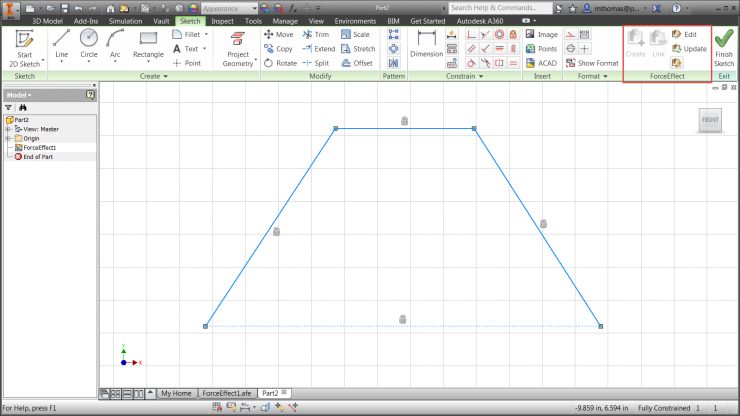Toggle Show Format
Image resolution: width=740 pixels, height=416 pixels.
pyautogui.click(x=592, y=63)
